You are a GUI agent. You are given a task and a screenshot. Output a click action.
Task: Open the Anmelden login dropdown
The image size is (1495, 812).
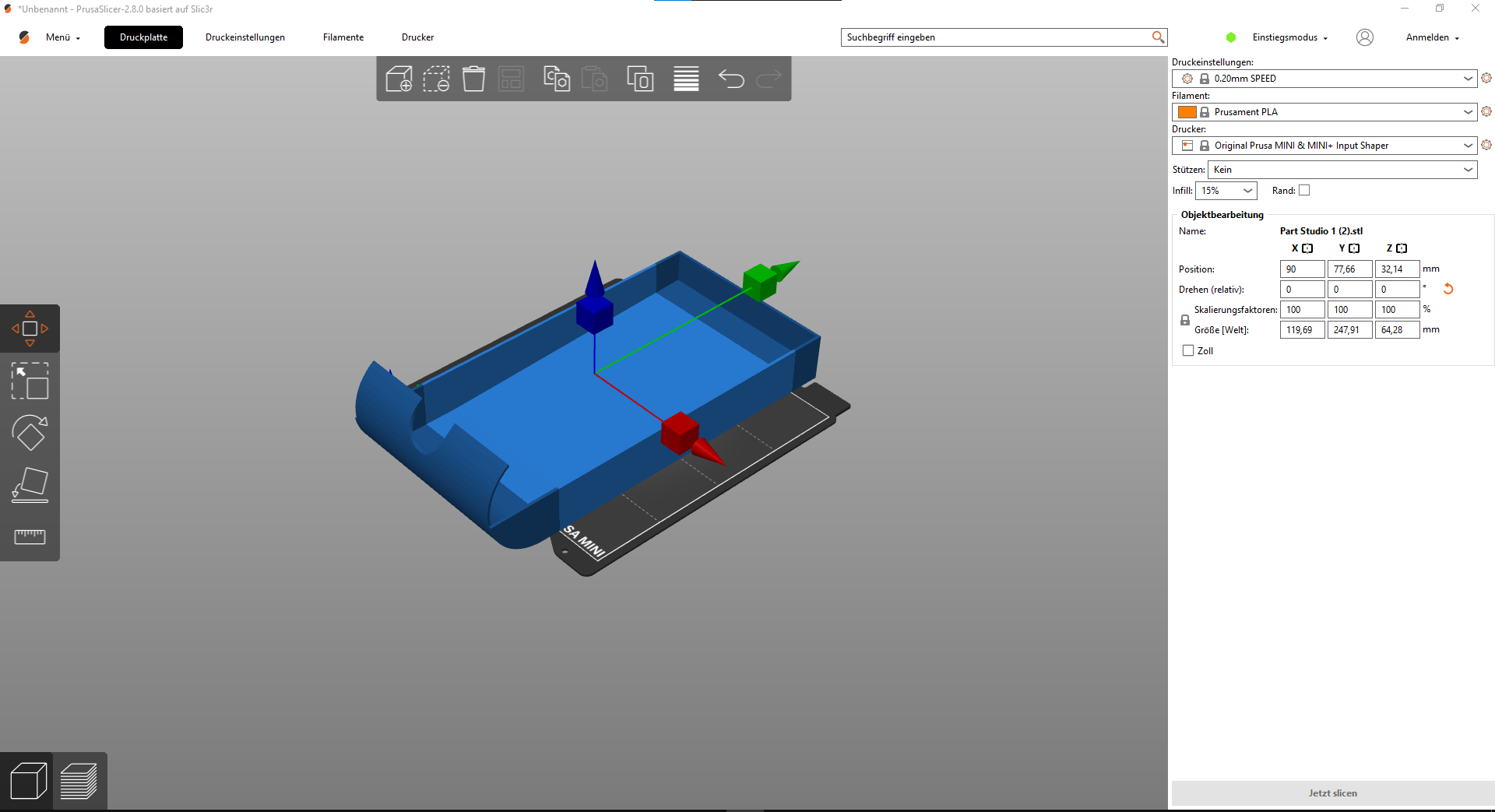pos(1432,37)
